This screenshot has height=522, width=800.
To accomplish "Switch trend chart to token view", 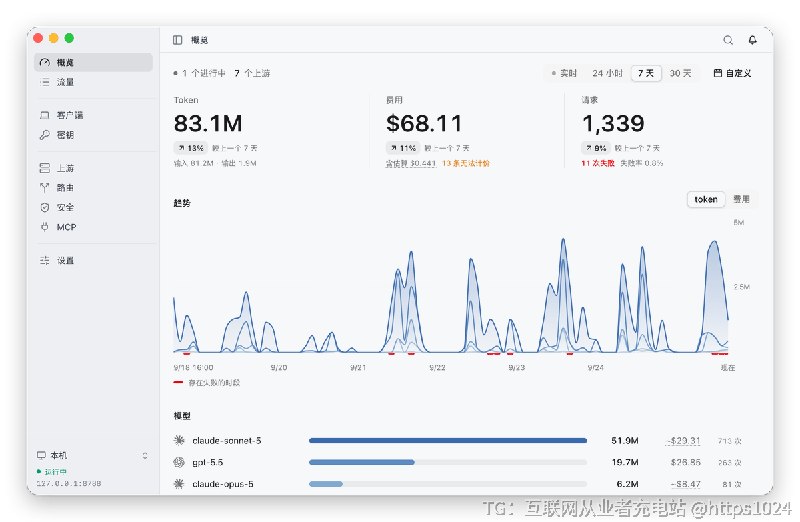I will click(706, 200).
